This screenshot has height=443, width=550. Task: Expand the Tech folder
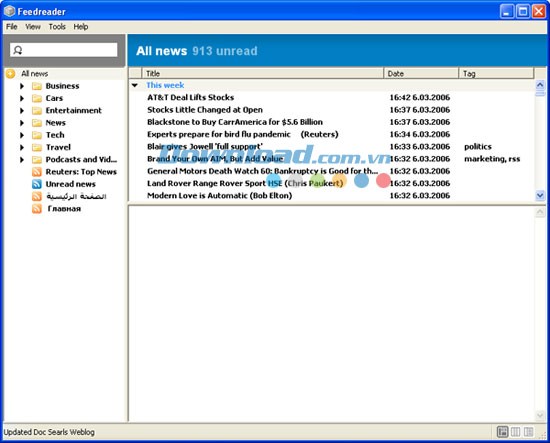[22, 135]
